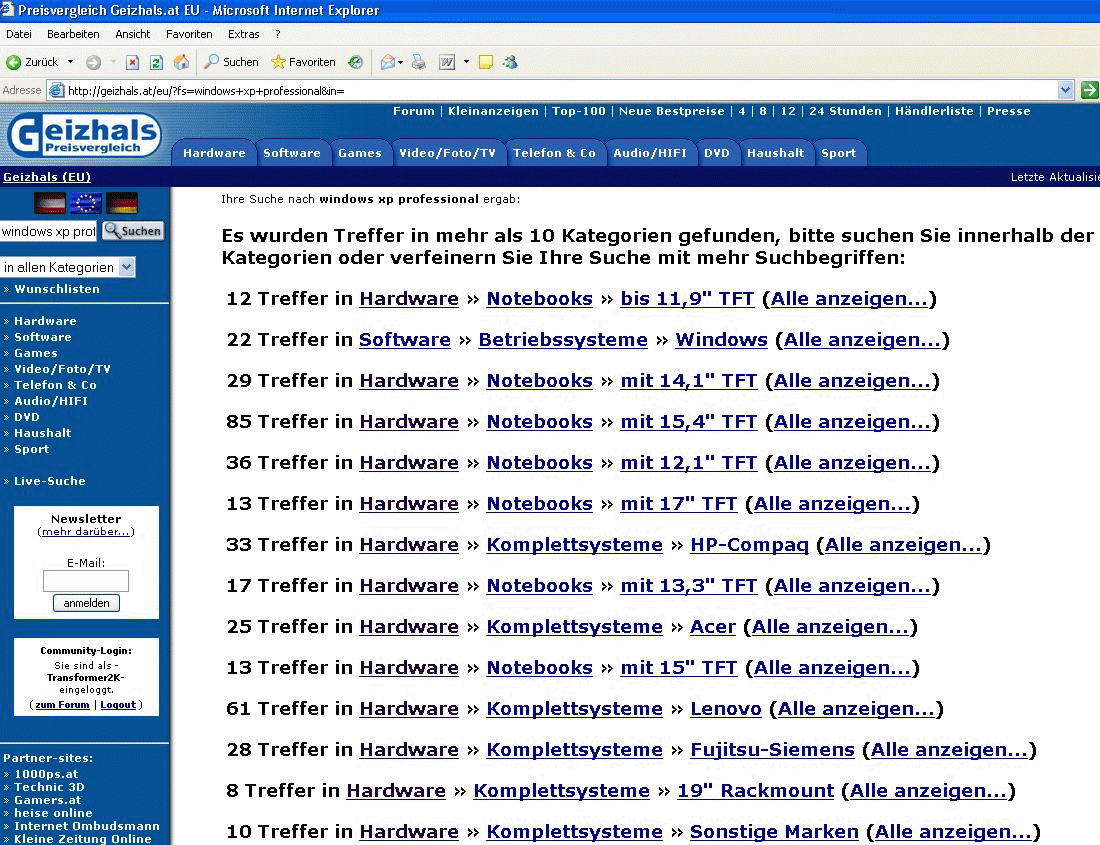Switch to the Hardware category tab
The height and width of the screenshot is (845, 1100).
[x=214, y=153]
